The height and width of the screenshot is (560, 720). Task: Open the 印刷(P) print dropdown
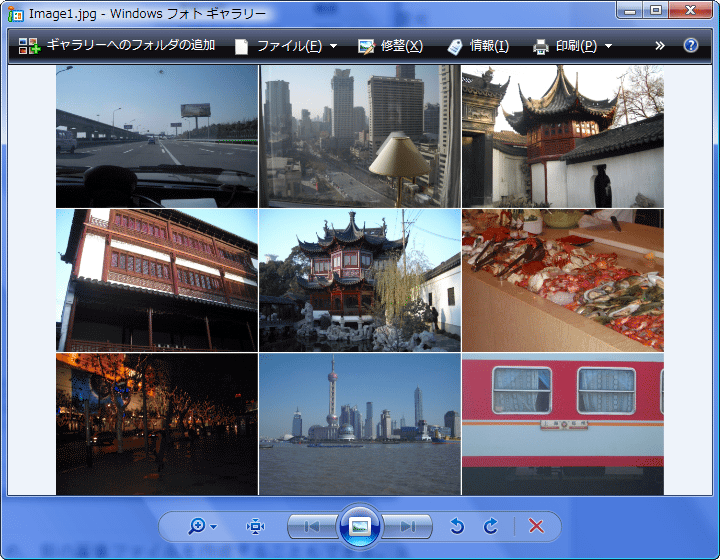pos(572,46)
